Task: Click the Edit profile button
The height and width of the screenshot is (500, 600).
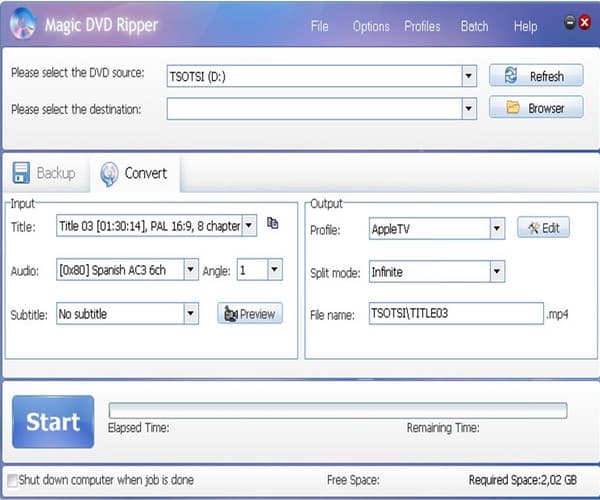Action: click(543, 228)
